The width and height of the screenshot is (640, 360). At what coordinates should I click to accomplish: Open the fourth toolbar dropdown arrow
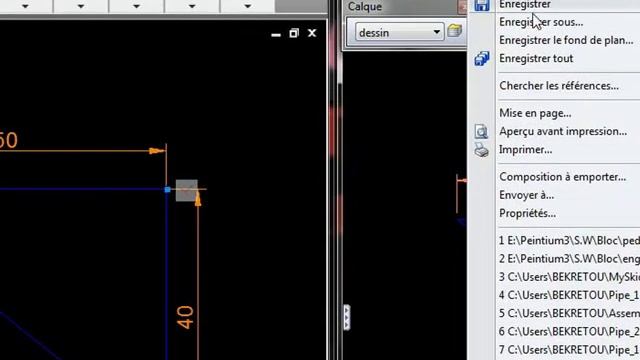[192, 6]
